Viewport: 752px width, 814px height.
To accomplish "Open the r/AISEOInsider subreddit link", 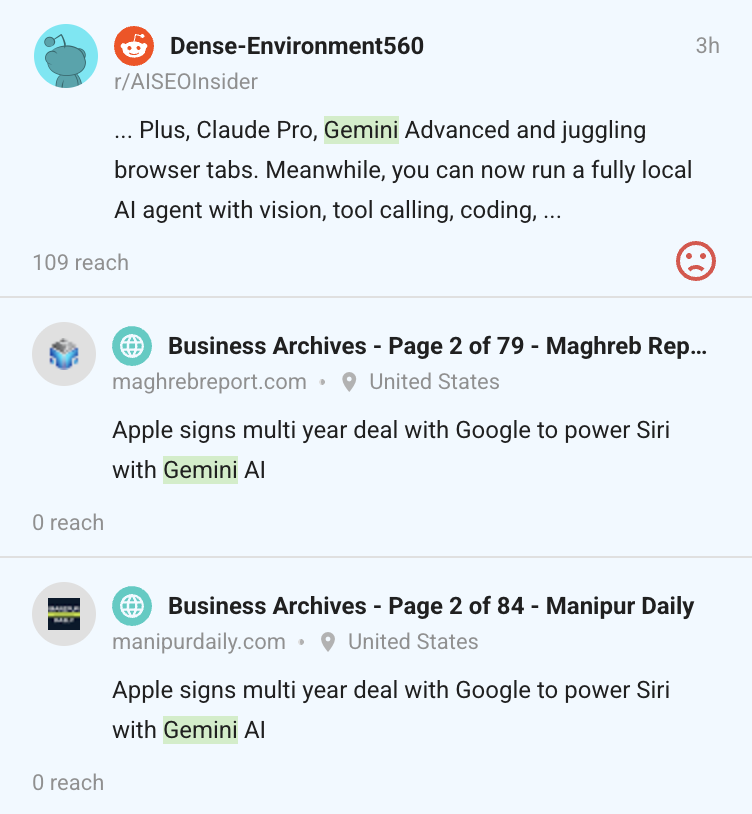I will pos(185,82).
